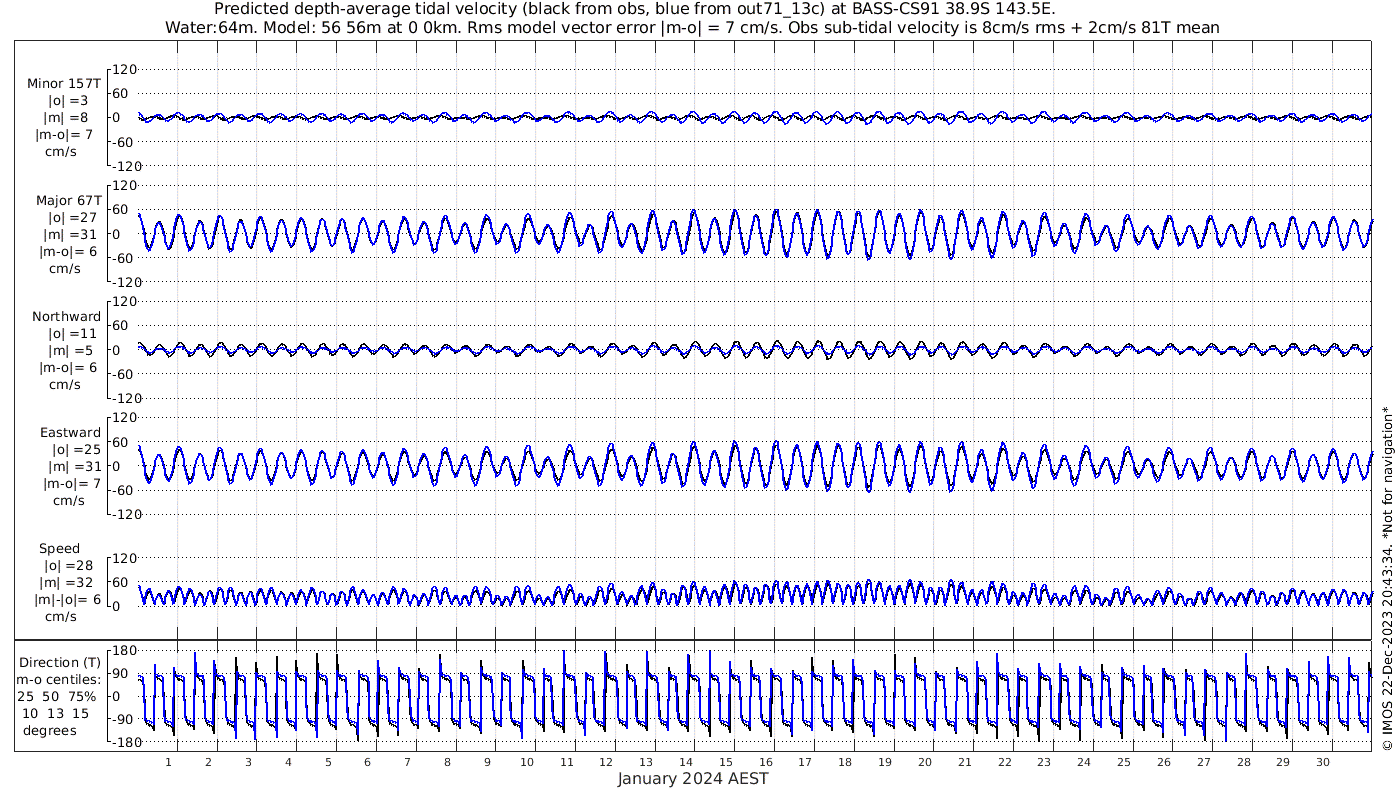Click the '|o| =28' value in Speed panel
This screenshot has height=800, width=1400.
tap(68, 565)
